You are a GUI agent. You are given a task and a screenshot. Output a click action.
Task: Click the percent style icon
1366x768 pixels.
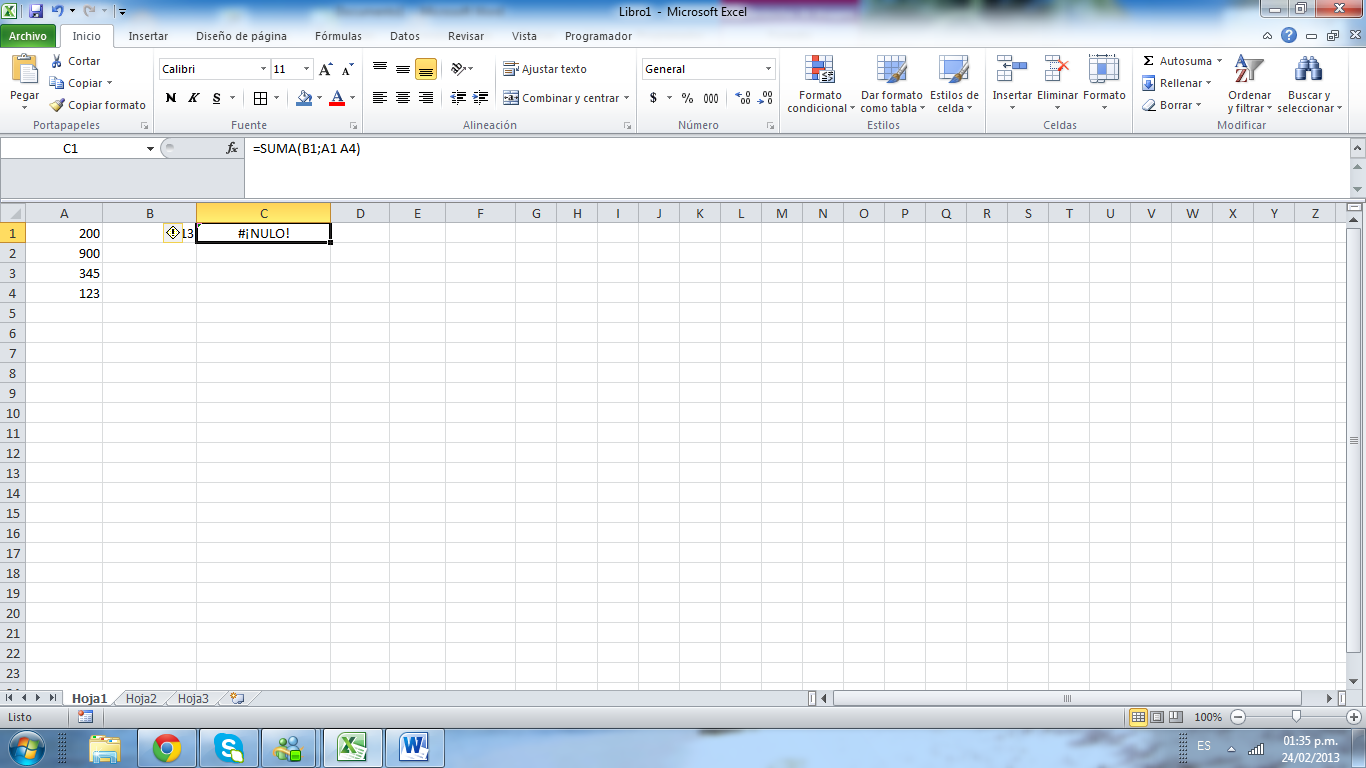coord(687,98)
